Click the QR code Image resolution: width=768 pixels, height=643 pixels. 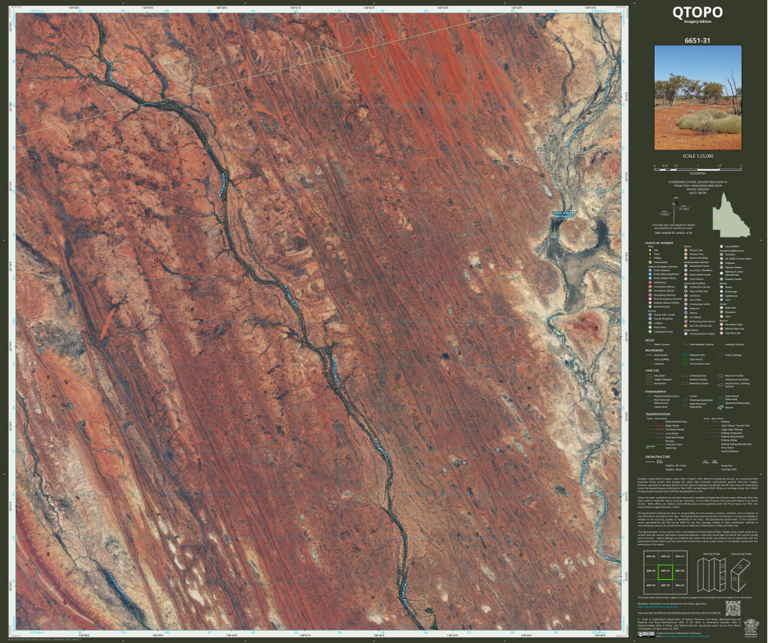(x=733, y=608)
